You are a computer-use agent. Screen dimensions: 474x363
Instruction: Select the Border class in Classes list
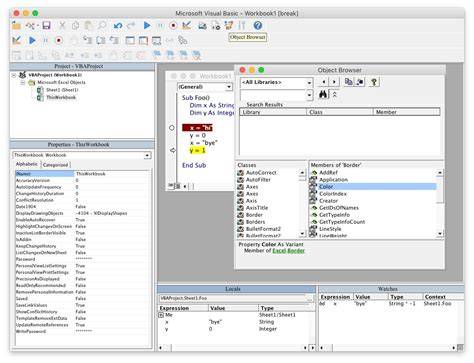coord(254,215)
